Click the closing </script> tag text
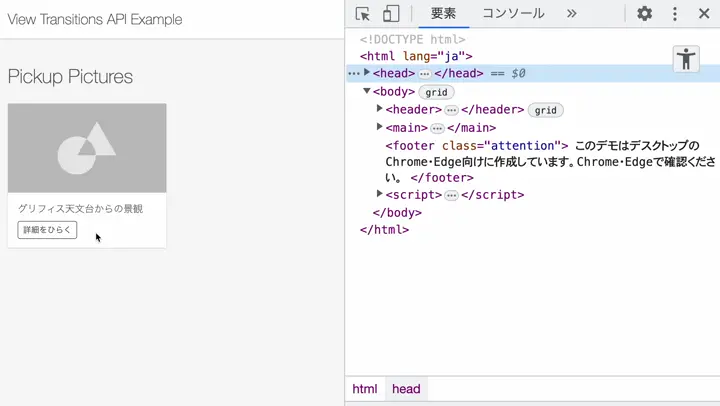 [492, 195]
